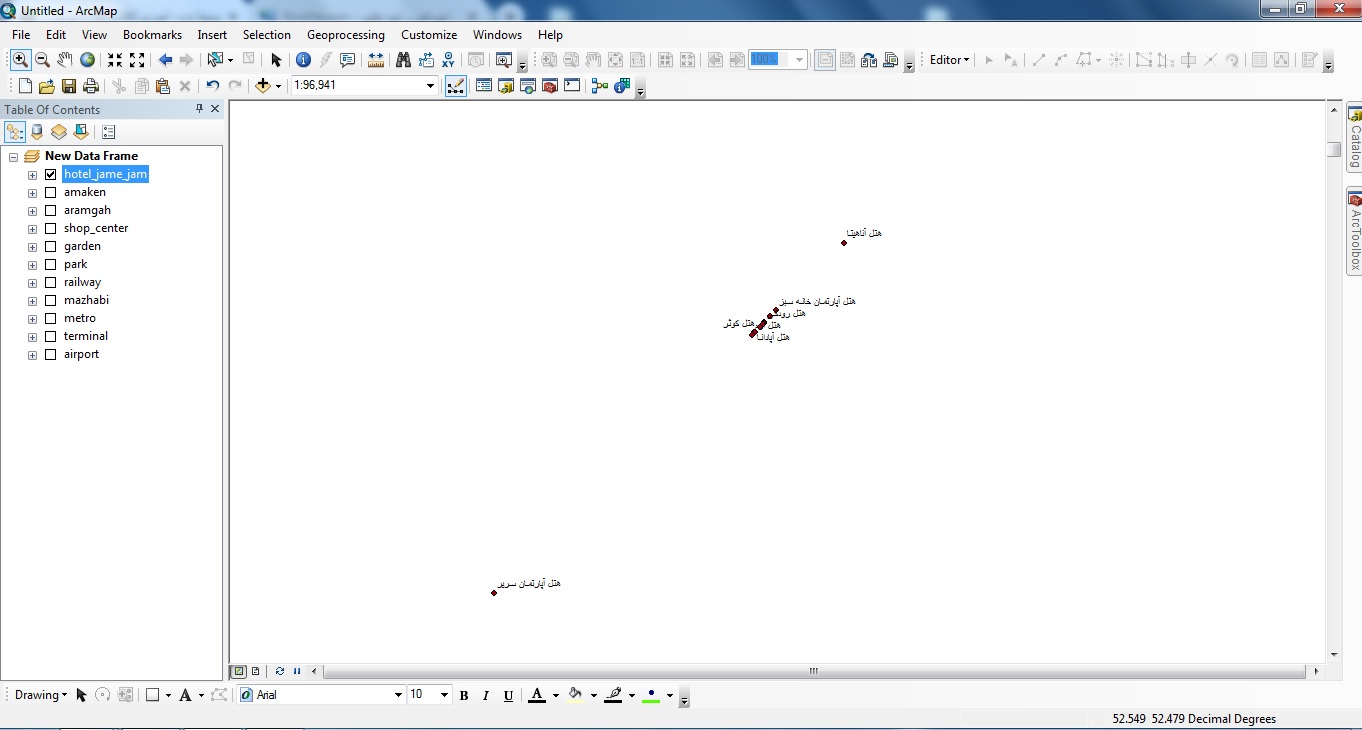Open the Customize menu
This screenshot has height=730, width=1362.
click(x=429, y=35)
